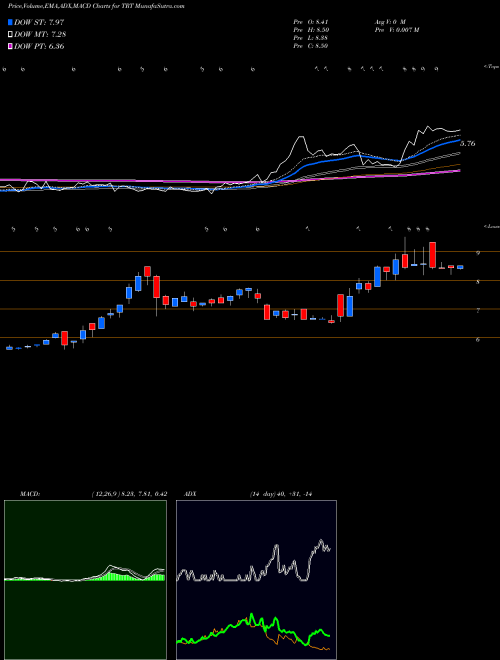Select the 'DOW MT: 7.28' label
The width and height of the screenshot is (500, 660).
click(40, 35)
